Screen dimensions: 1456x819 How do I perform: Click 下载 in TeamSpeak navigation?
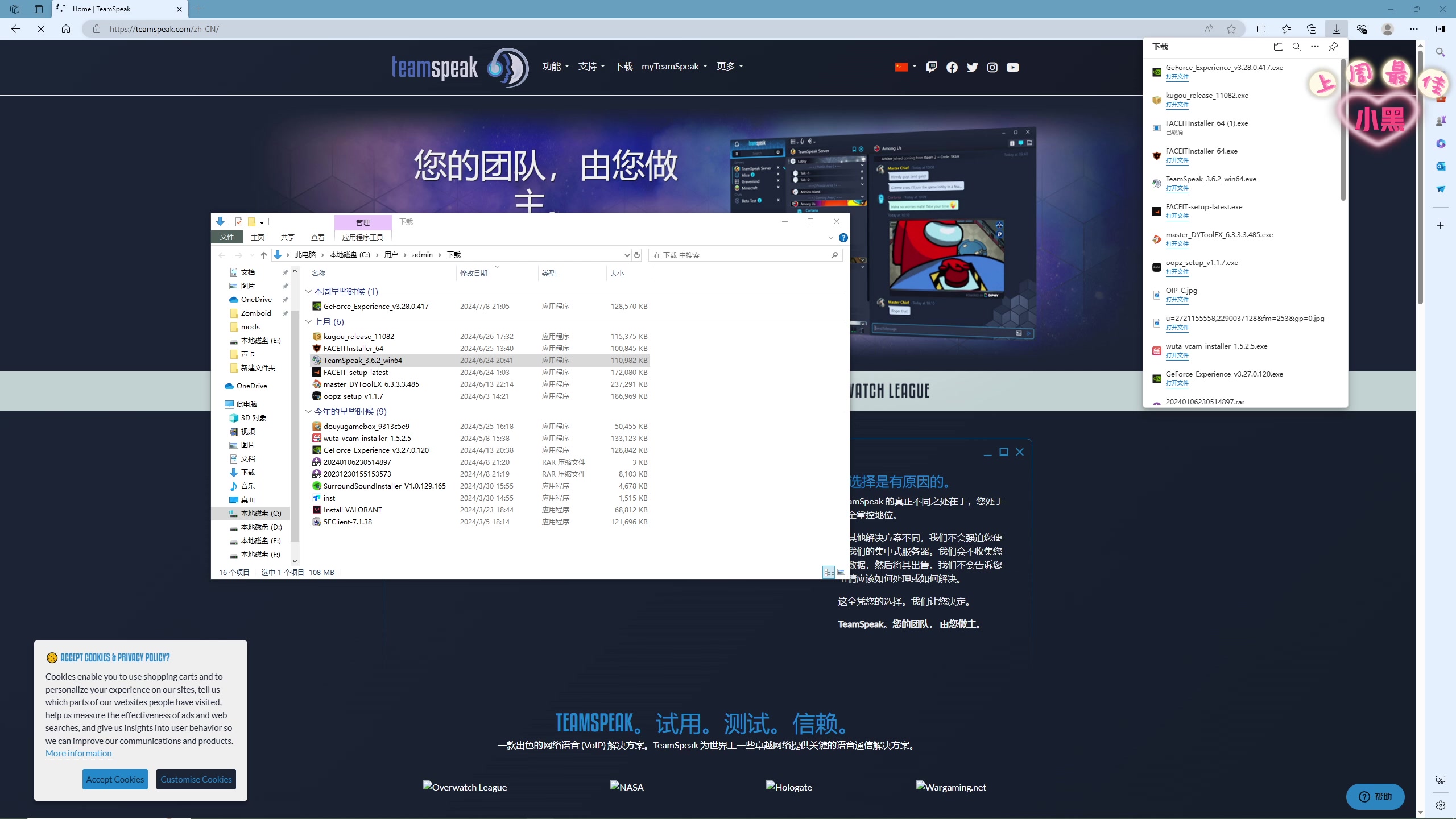(x=623, y=67)
